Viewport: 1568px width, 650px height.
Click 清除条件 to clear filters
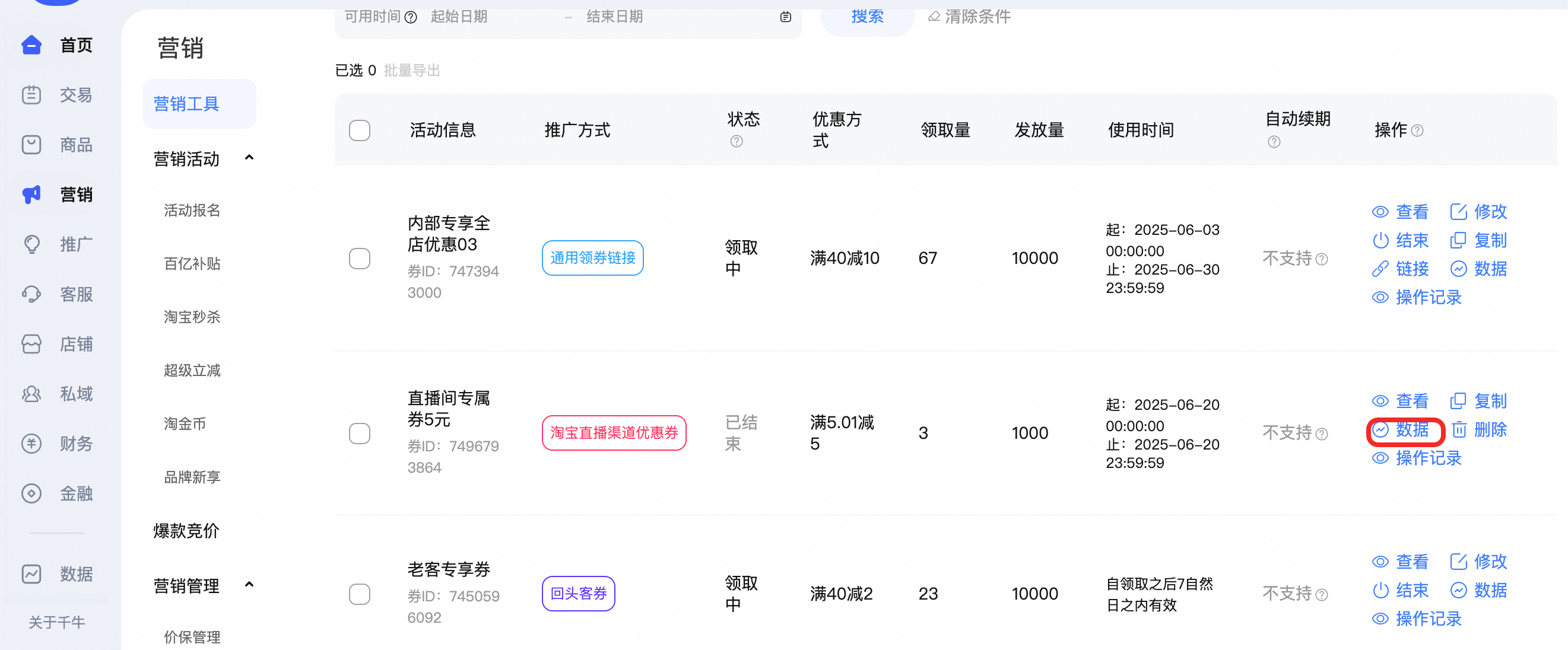(969, 17)
